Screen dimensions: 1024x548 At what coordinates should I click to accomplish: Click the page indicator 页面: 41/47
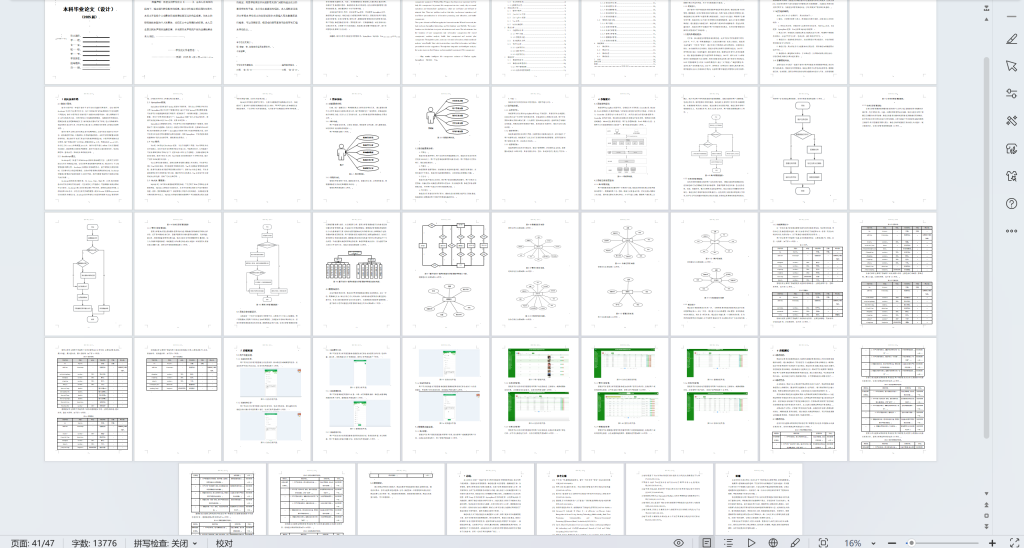(x=33, y=543)
